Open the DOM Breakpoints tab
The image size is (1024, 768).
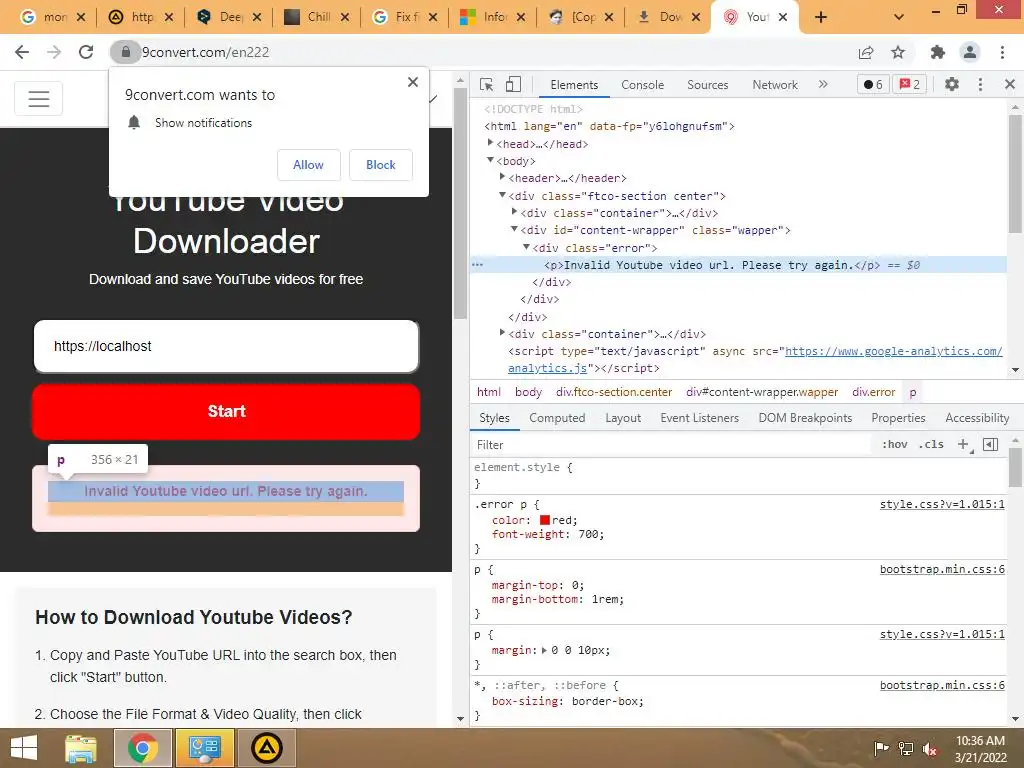point(805,418)
